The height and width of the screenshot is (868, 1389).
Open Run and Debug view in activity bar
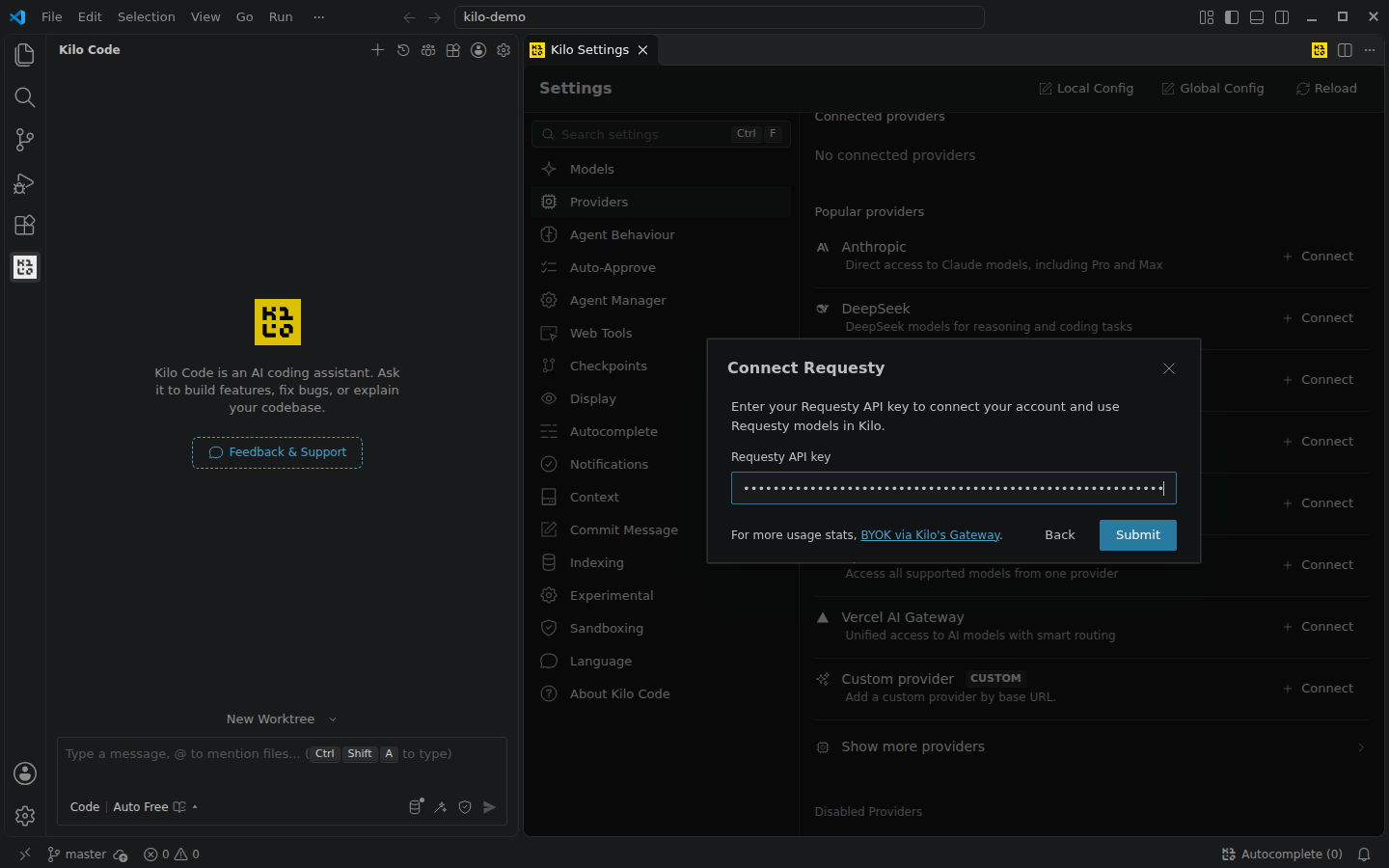click(x=25, y=182)
